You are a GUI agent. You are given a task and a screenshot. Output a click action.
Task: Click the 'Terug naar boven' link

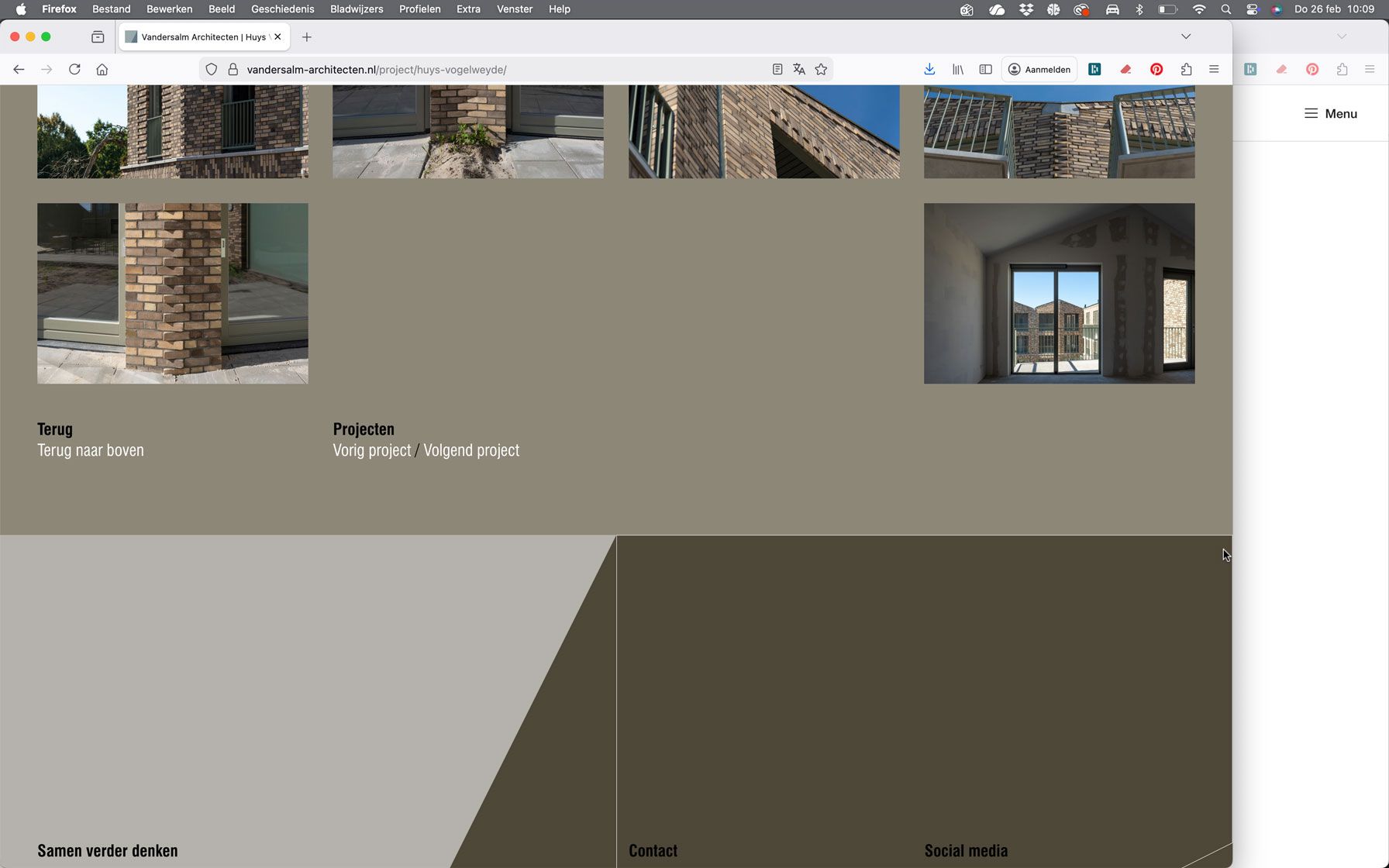91,450
